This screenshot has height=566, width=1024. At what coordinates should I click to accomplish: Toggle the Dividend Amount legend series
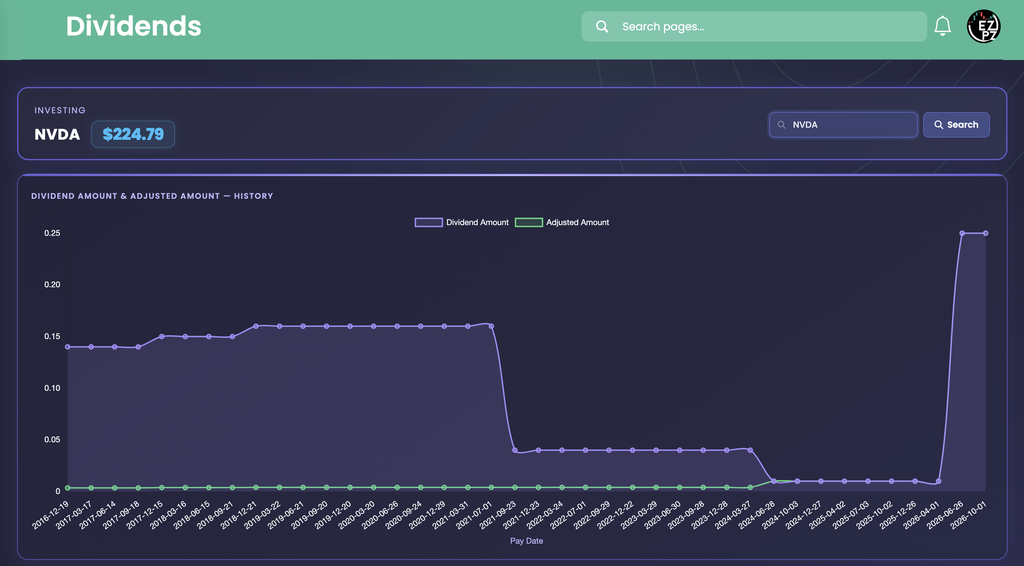[x=462, y=222]
